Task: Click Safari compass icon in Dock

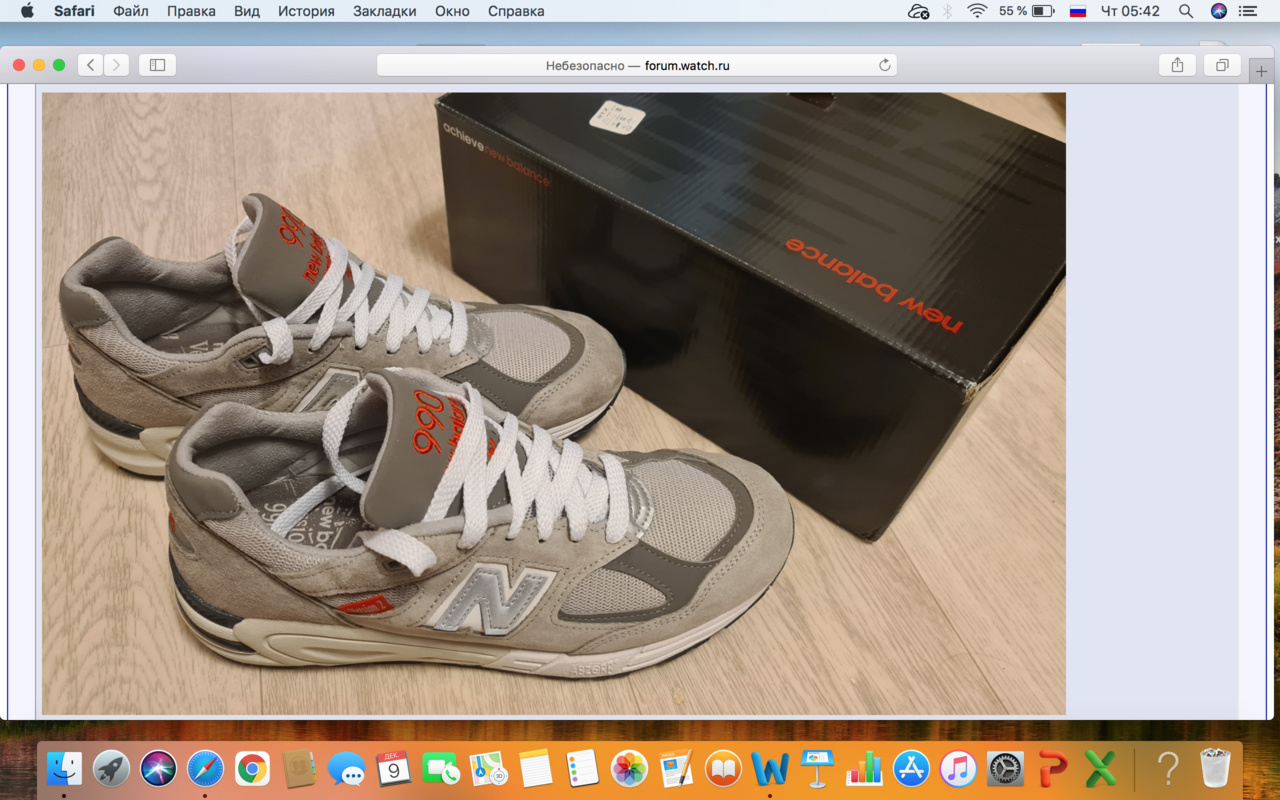Action: pyautogui.click(x=206, y=768)
